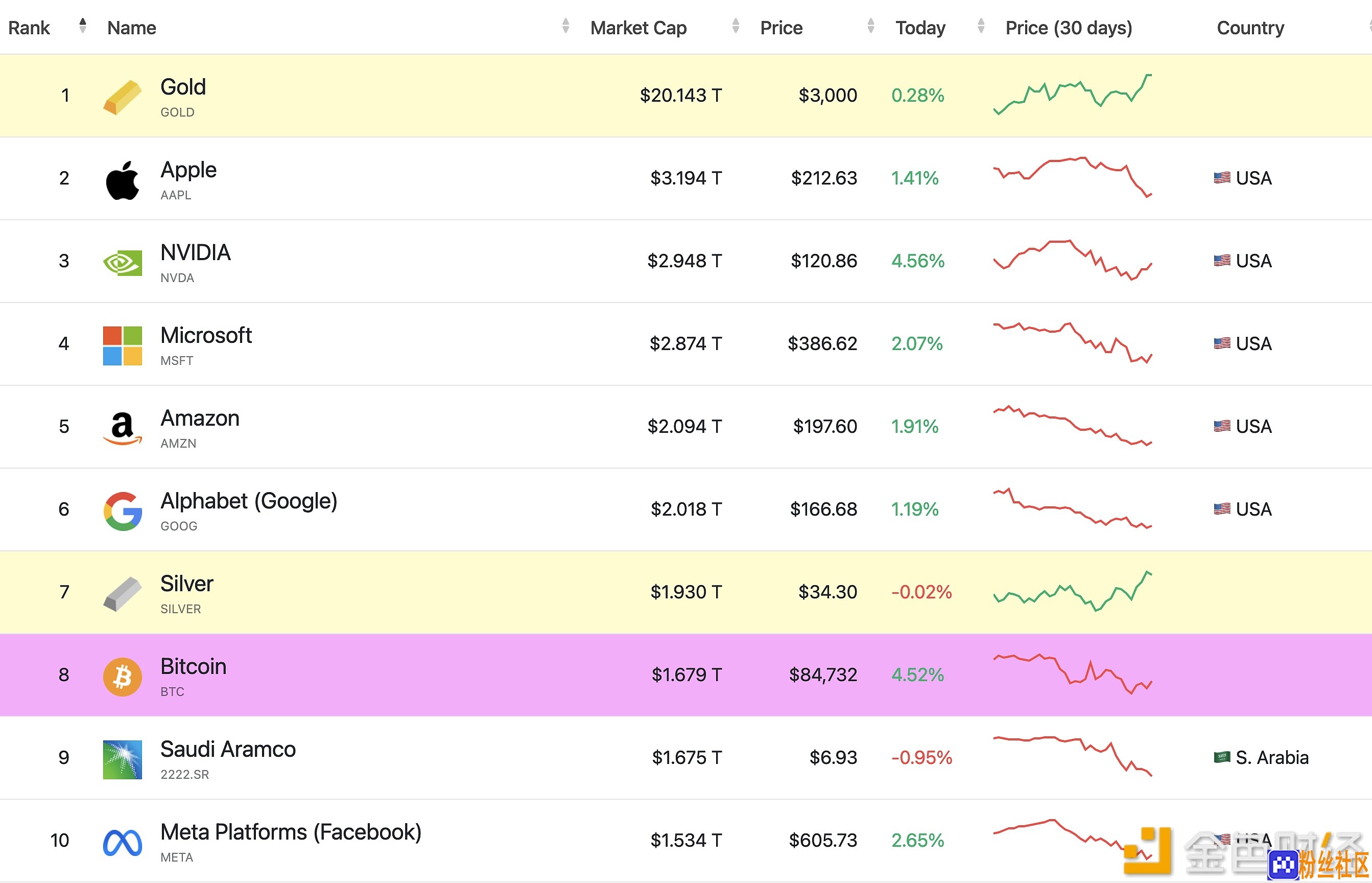Click the USA flag in NVIDIA row
Image resolution: width=1372 pixels, height=883 pixels.
tap(1221, 260)
